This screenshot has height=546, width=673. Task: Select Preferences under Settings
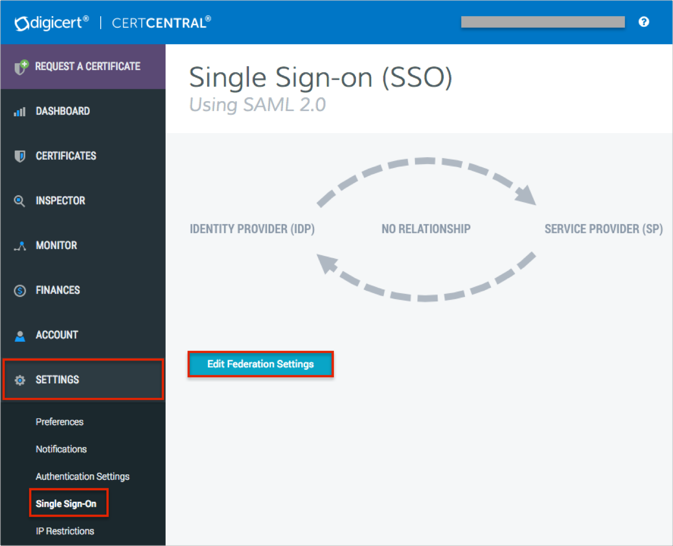(x=59, y=422)
